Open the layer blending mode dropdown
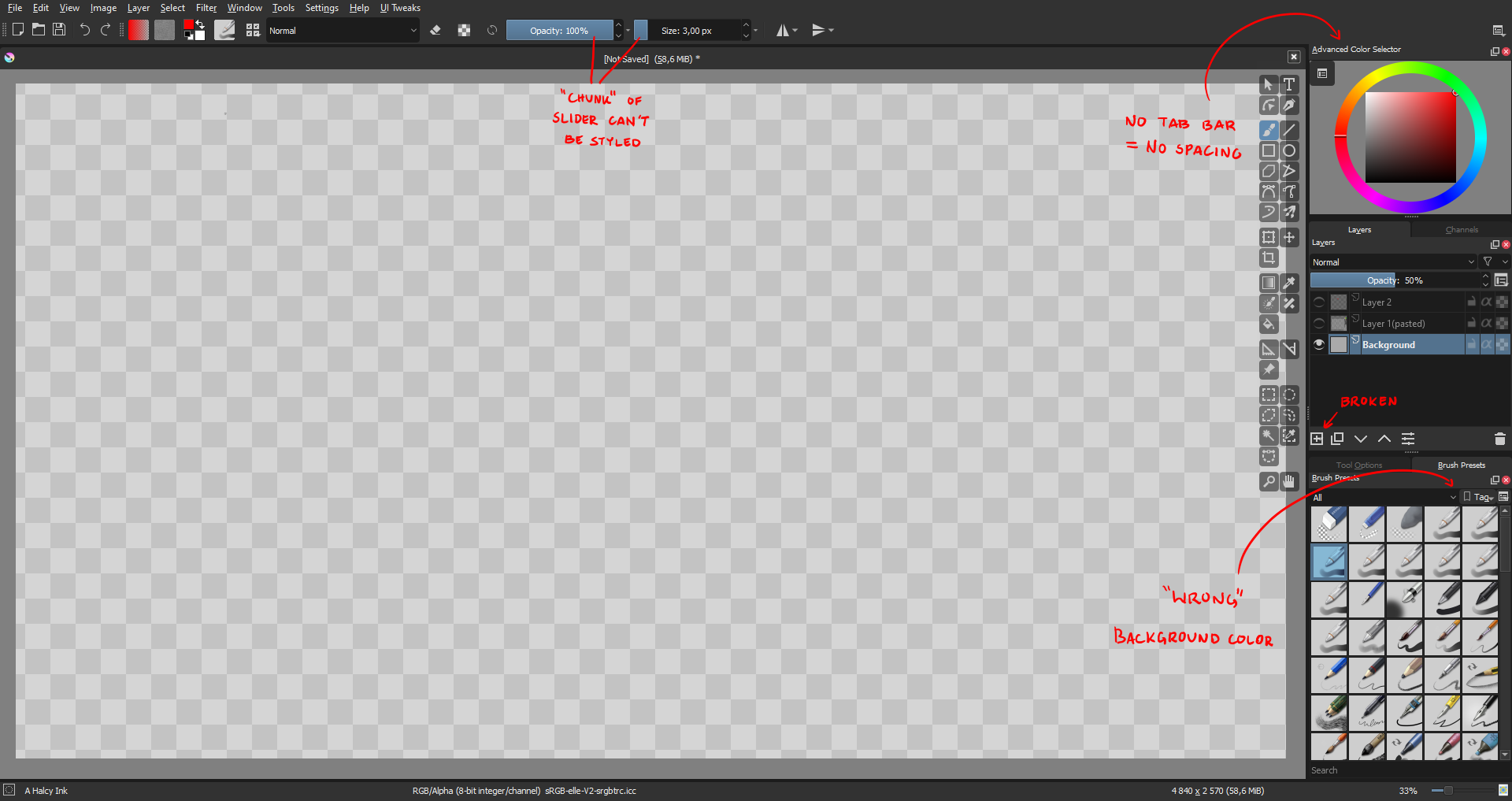 click(1393, 261)
